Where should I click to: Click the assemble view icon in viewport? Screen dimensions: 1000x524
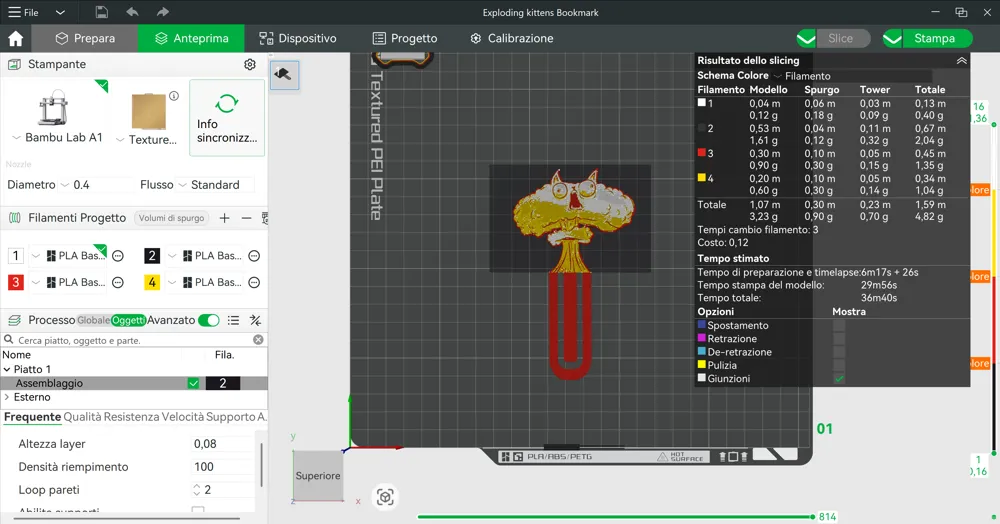click(284, 75)
